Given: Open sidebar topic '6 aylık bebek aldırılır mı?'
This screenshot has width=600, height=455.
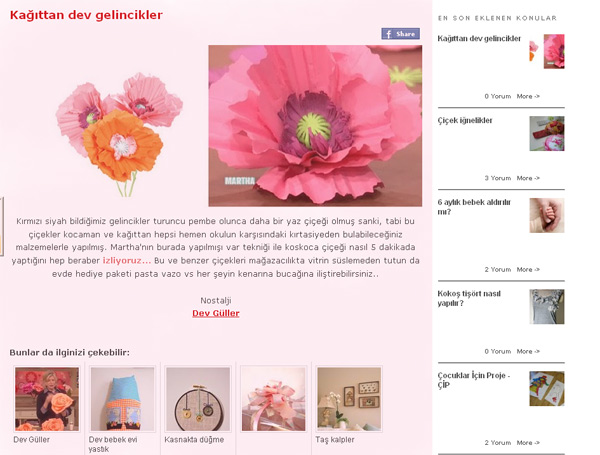Looking at the screenshot, I should click(474, 207).
